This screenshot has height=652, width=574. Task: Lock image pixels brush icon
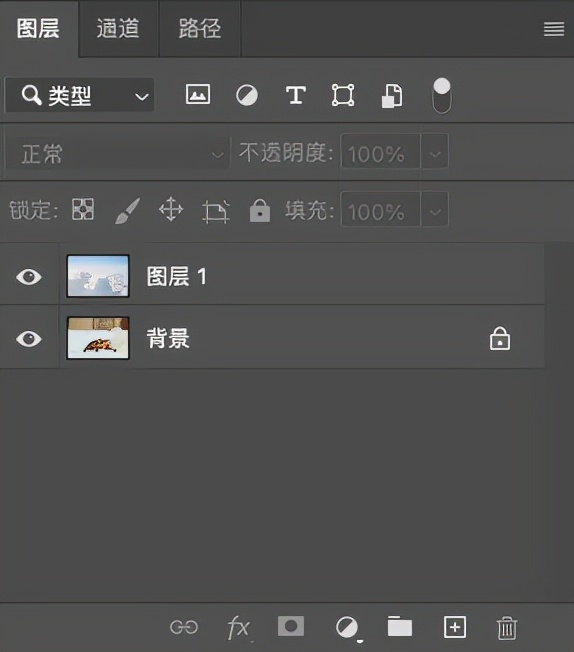point(128,210)
